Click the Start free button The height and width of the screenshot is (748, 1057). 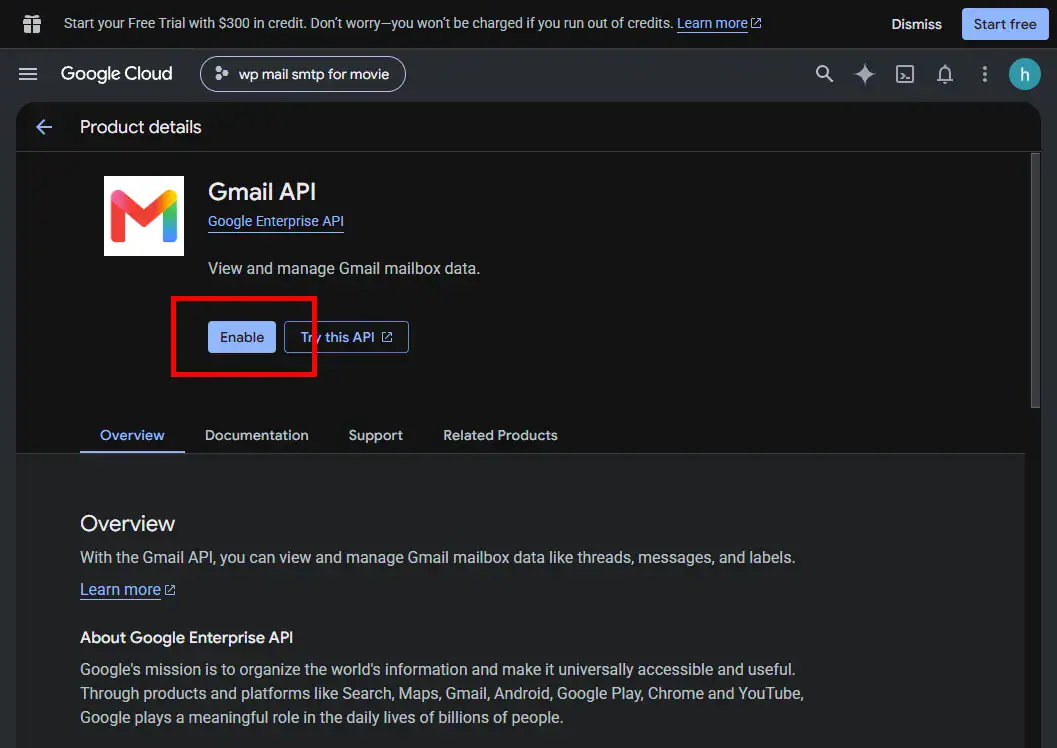point(1004,24)
